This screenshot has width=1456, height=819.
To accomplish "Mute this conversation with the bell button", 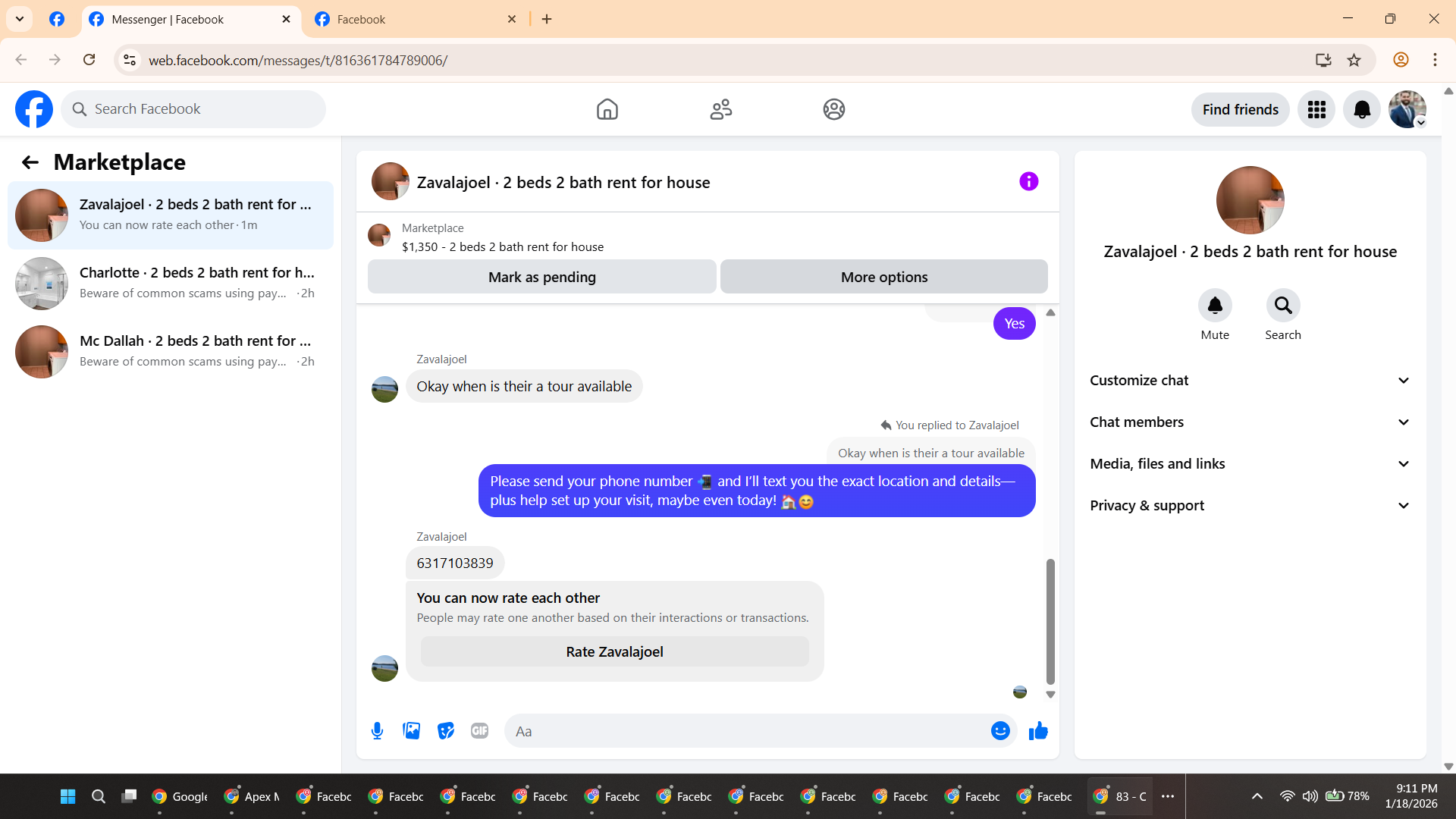I will coord(1215,306).
